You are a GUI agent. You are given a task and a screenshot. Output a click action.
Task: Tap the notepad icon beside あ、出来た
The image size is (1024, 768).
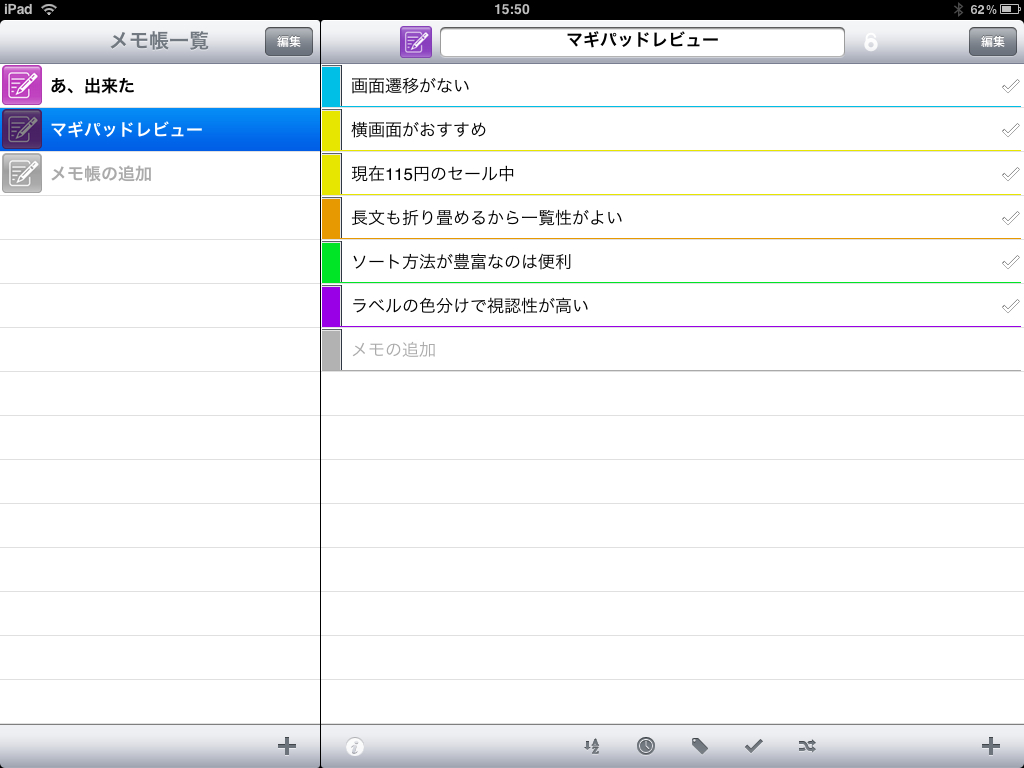22,86
